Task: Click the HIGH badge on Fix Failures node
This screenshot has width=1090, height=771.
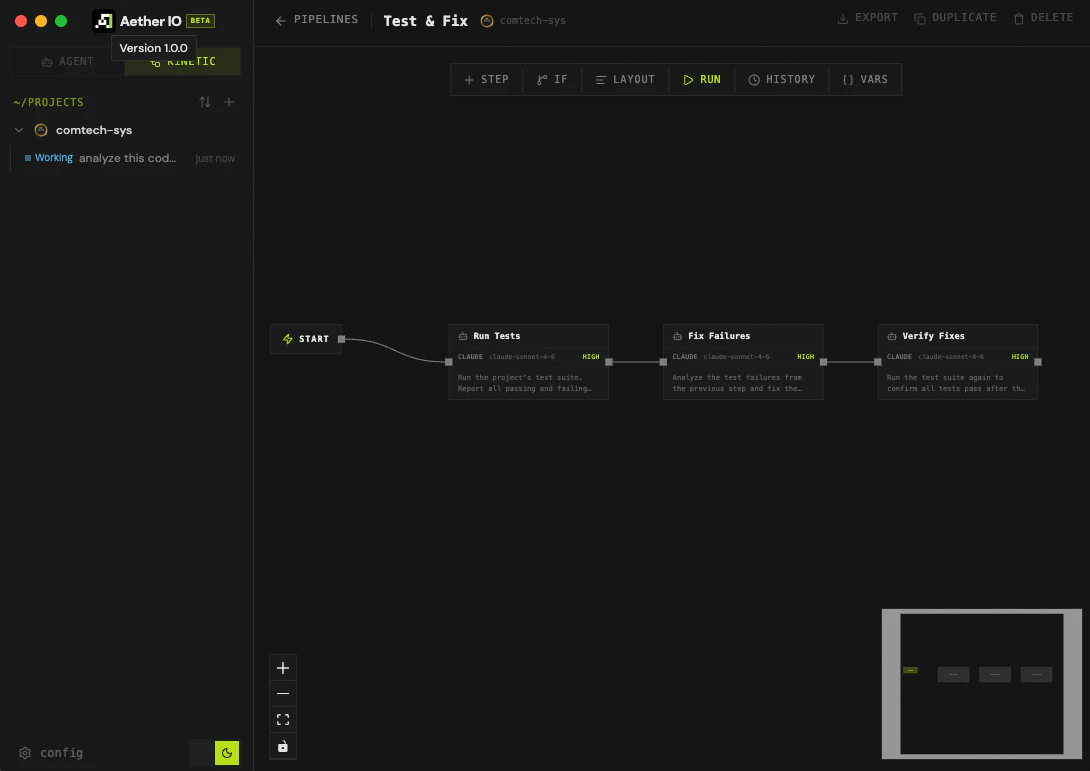Action: [806, 357]
